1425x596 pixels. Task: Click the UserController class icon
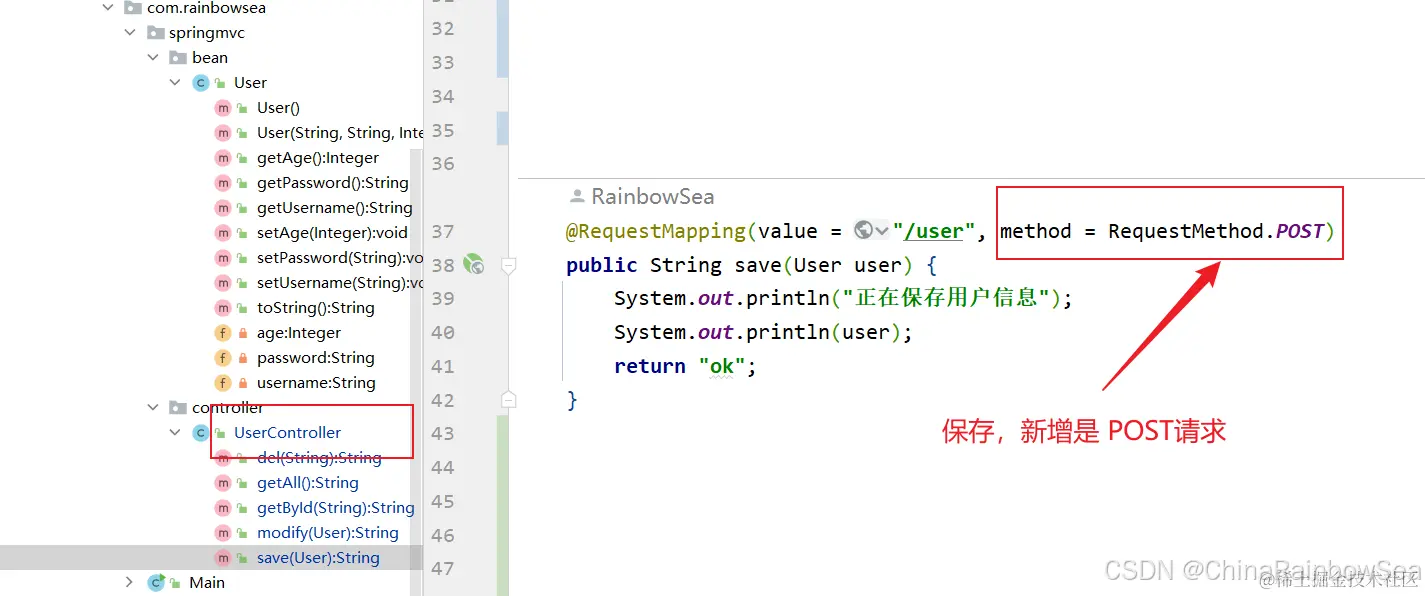[x=200, y=433]
